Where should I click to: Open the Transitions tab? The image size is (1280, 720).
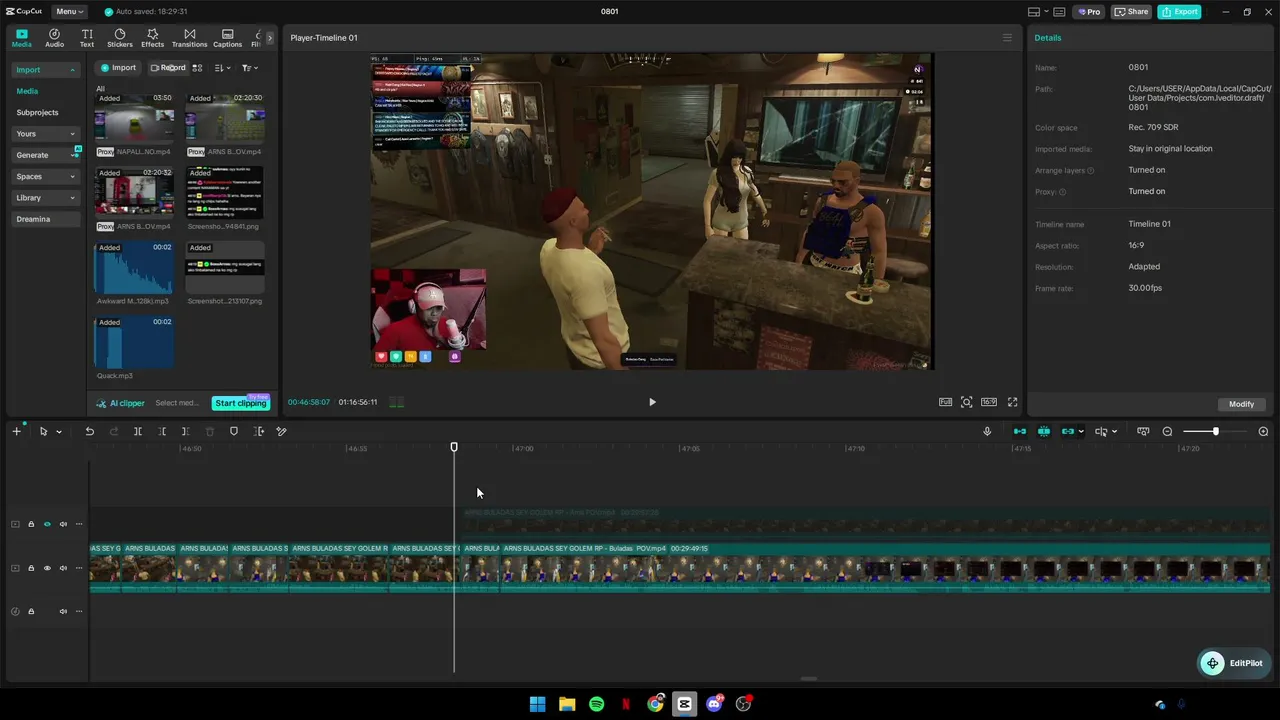point(189,38)
